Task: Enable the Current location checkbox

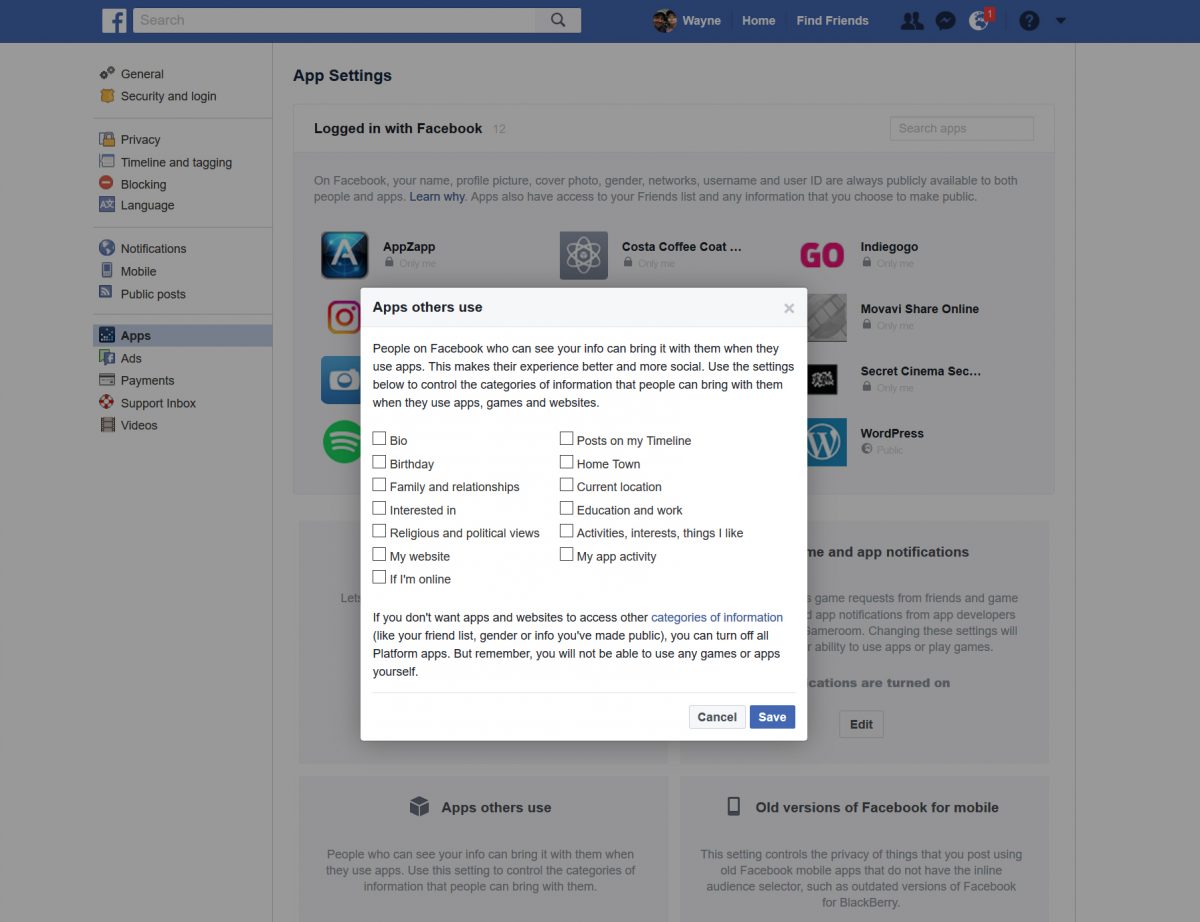Action: tap(566, 485)
